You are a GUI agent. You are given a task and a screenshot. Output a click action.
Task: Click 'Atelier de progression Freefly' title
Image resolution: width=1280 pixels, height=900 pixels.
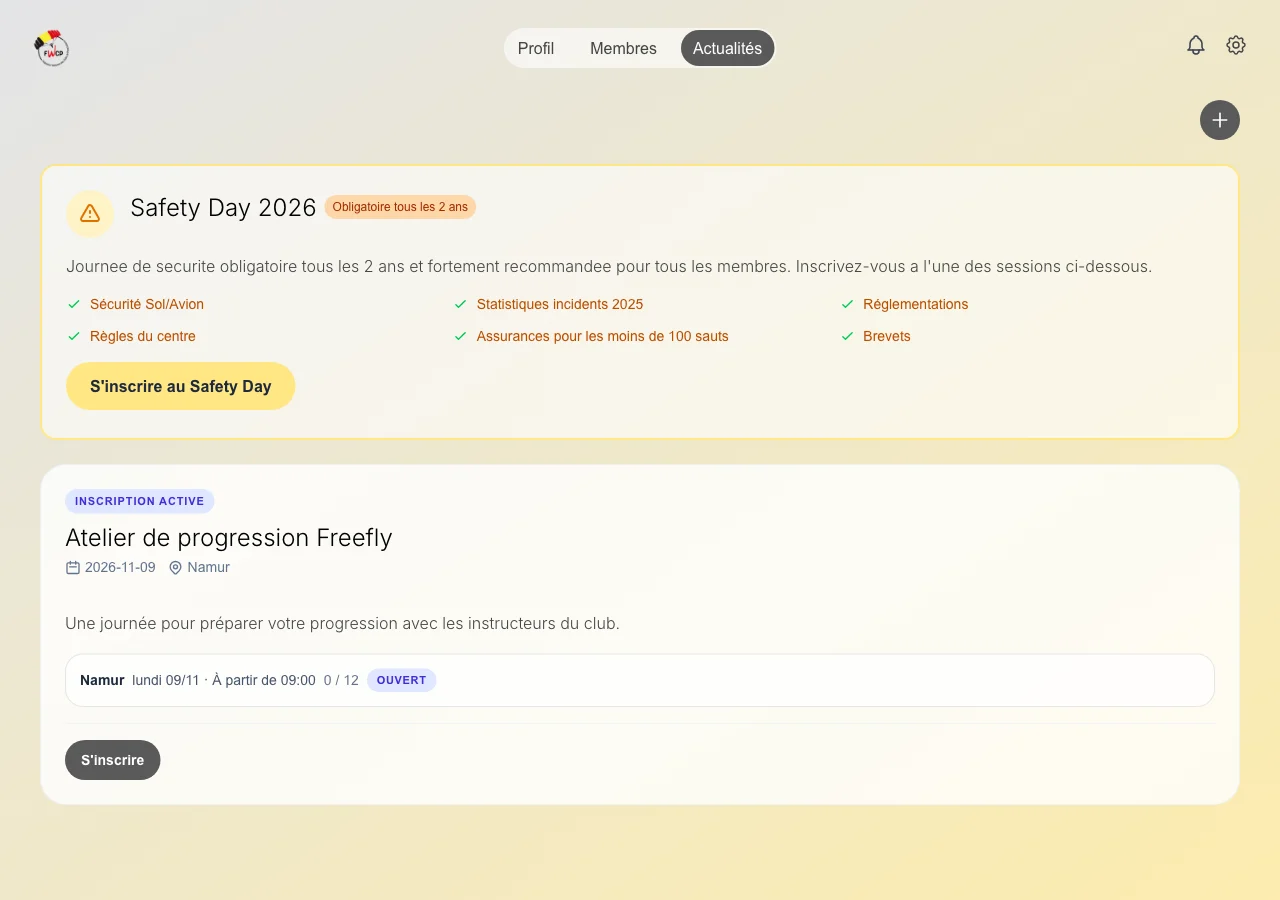[229, 537]
